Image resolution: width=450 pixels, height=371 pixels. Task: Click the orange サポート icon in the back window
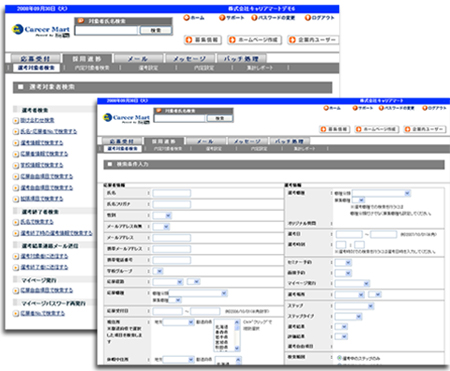click(222, 18)
